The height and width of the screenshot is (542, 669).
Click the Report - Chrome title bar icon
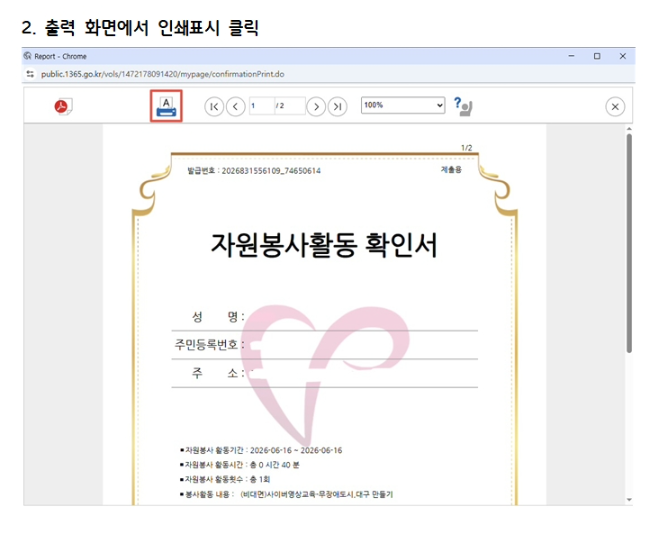28,56
